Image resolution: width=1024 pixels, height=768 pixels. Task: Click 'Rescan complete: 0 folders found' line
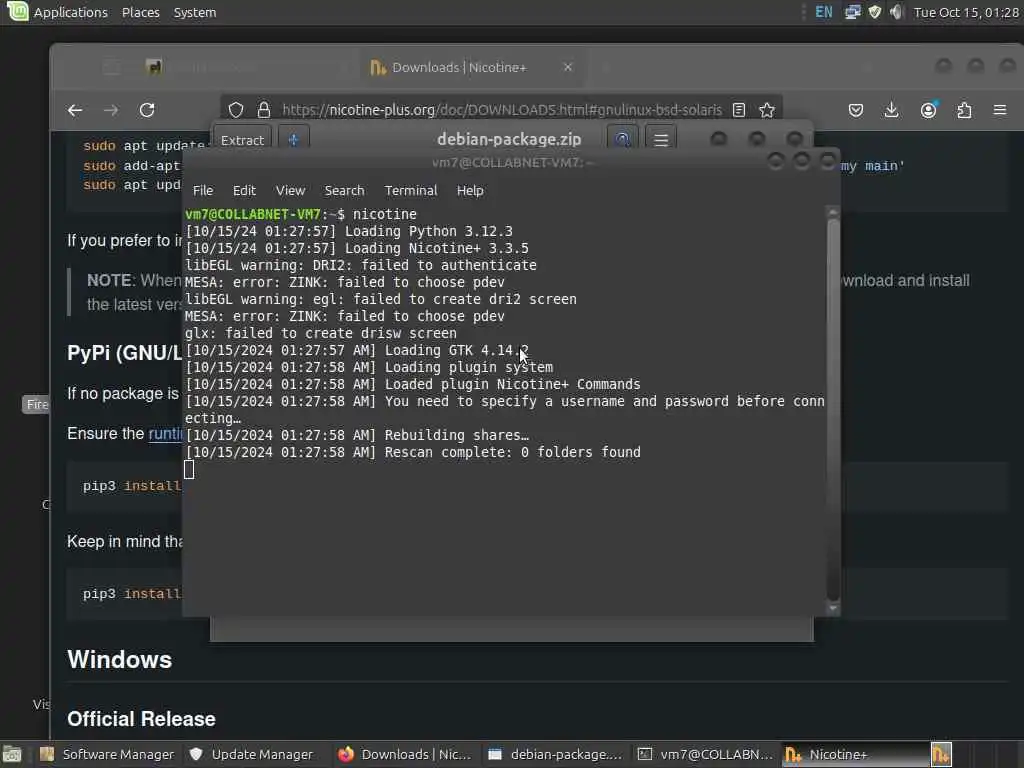tap(513, 452)
